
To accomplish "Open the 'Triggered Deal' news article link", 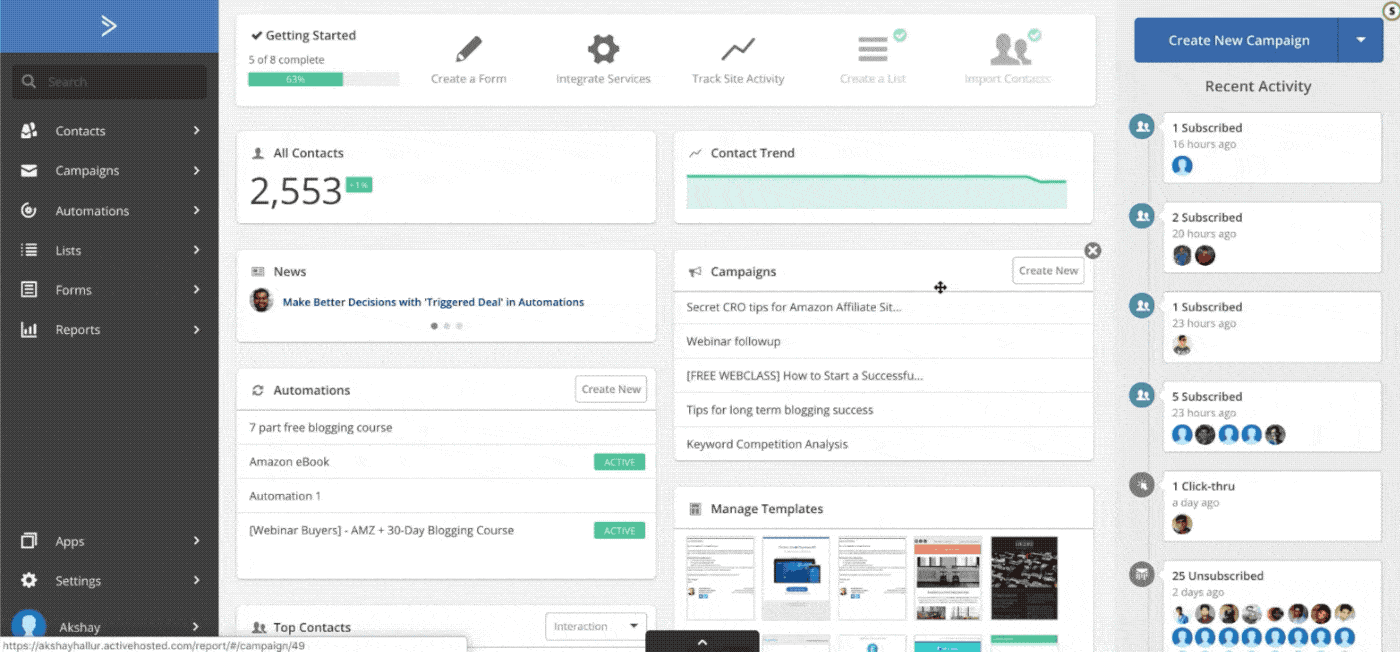I will pyautogui.click(x=433, y=302).
